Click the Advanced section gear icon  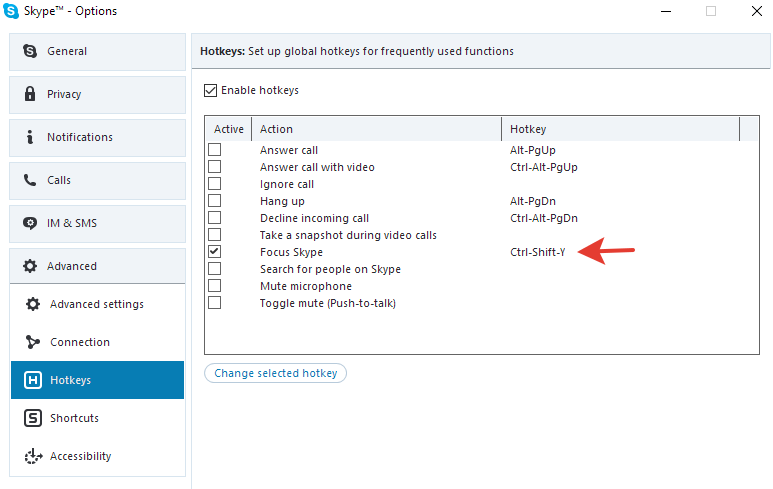click(x=30, y=266)
